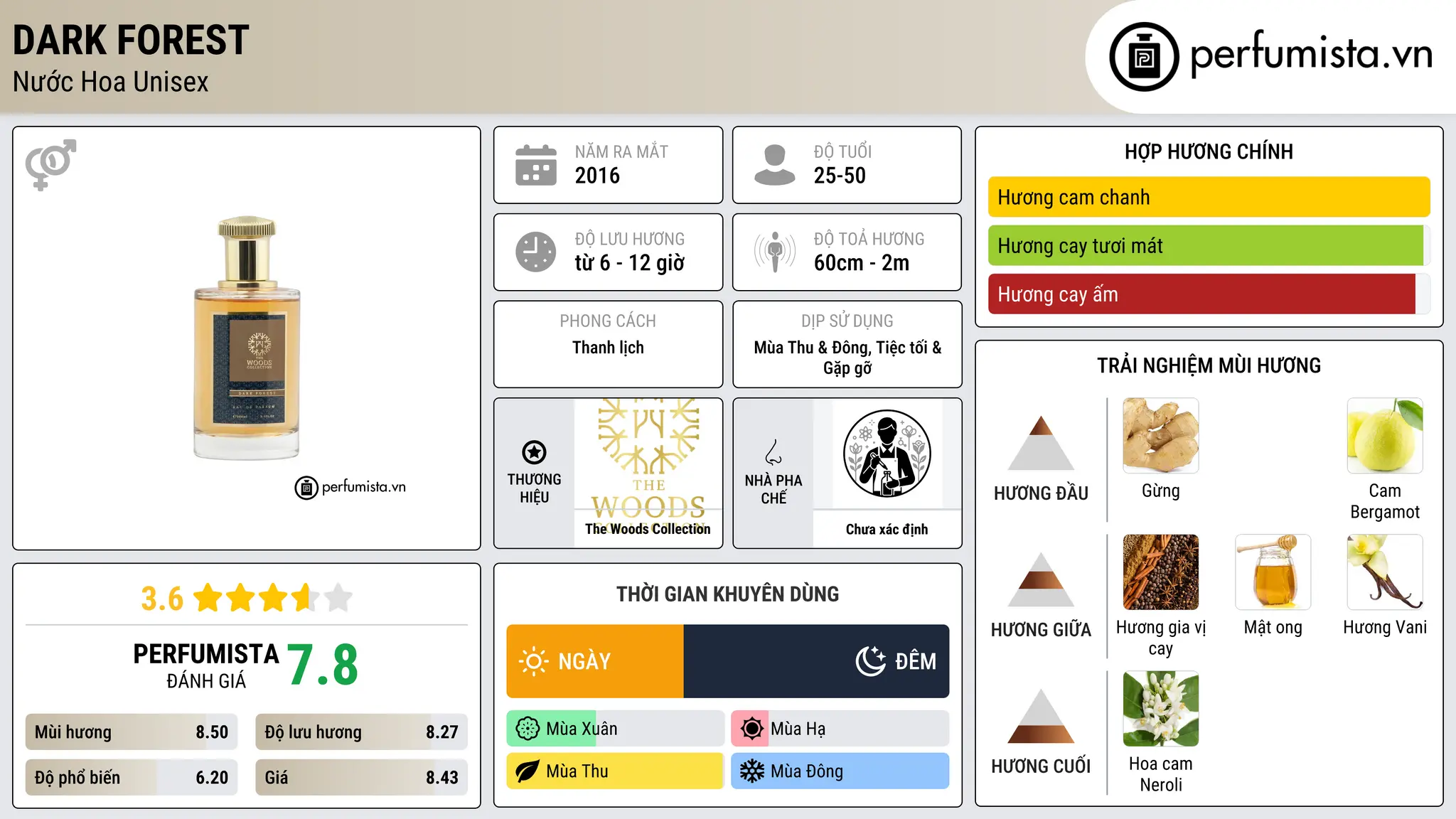Click the yellow Hương cam chanh accord bar

point(1209,197)
